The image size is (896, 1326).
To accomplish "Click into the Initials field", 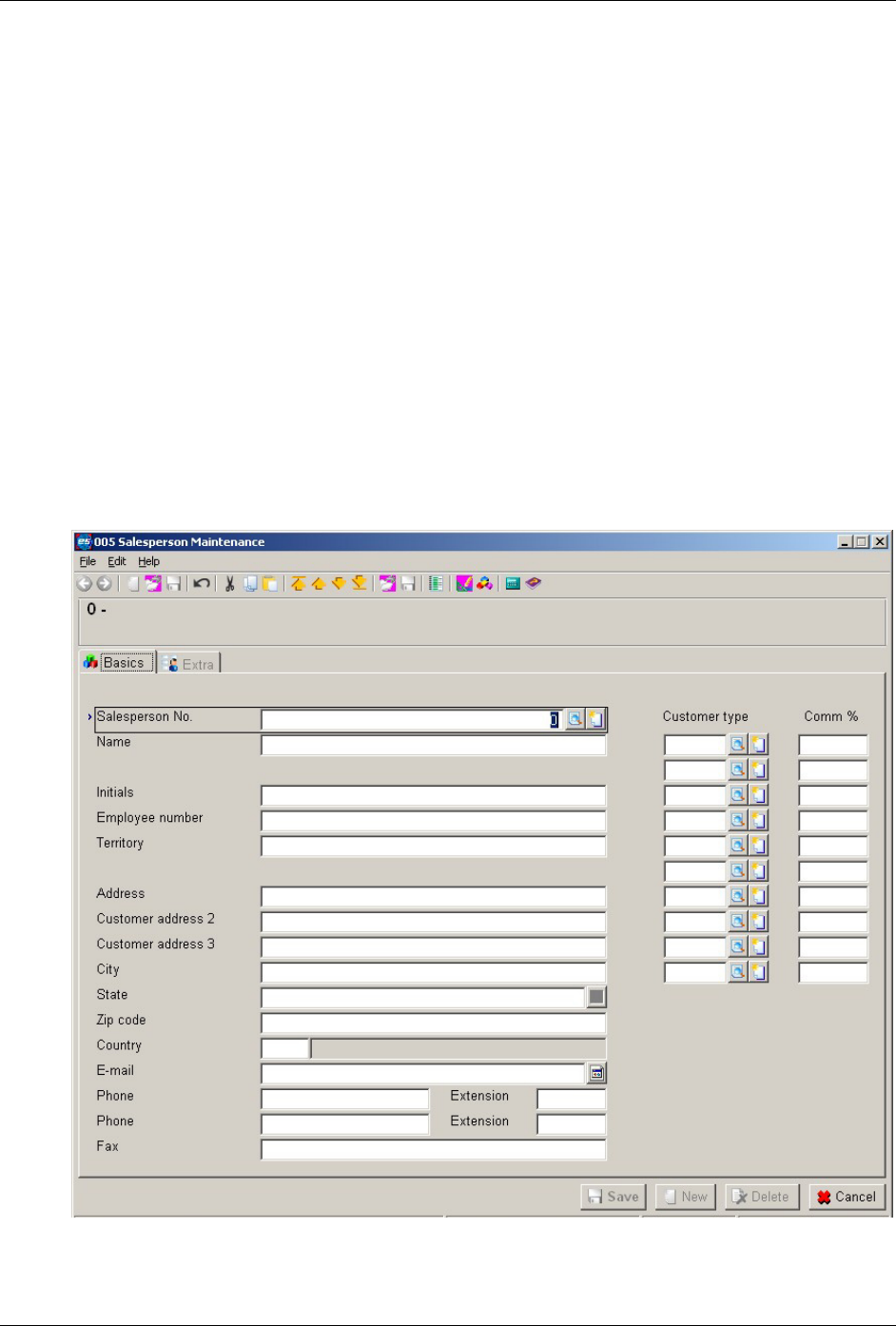I will click(x=434, y=796).
